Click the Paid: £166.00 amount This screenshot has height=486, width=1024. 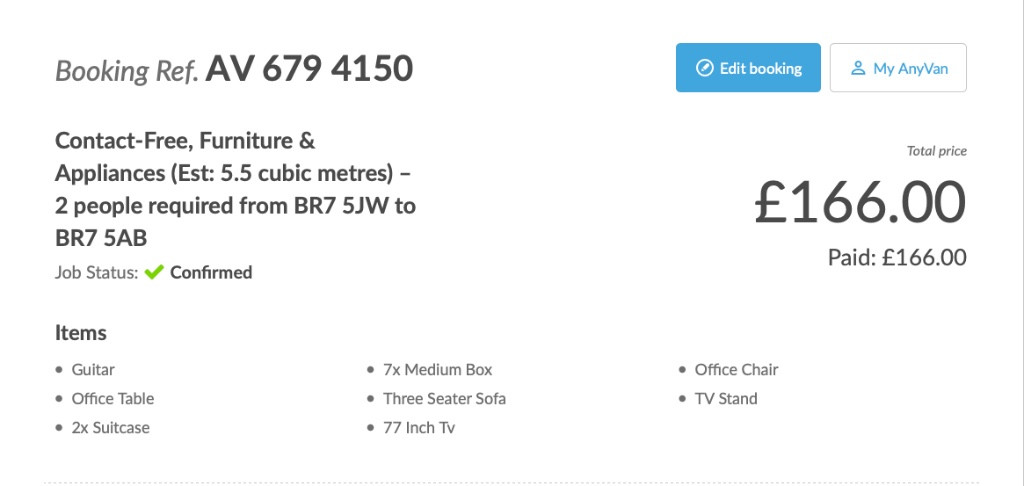point(897,257)
